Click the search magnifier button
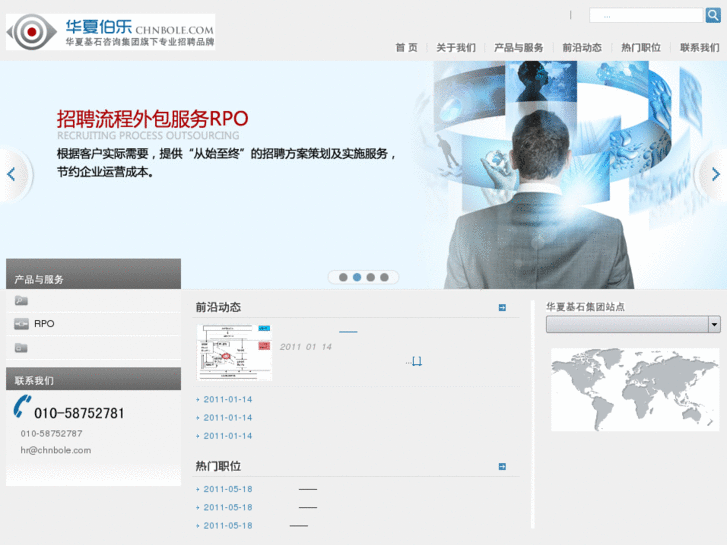 tap(713, 15)
